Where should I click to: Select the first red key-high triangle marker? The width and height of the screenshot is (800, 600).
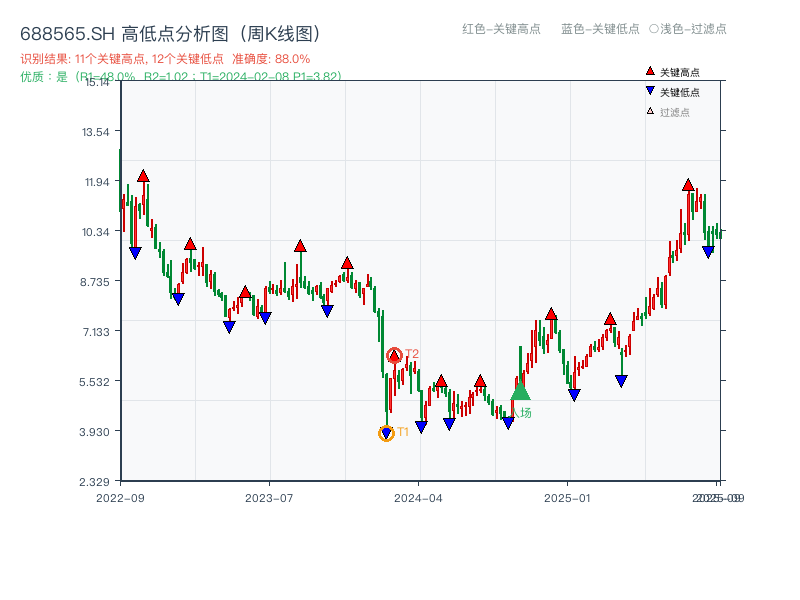point(143,177)
